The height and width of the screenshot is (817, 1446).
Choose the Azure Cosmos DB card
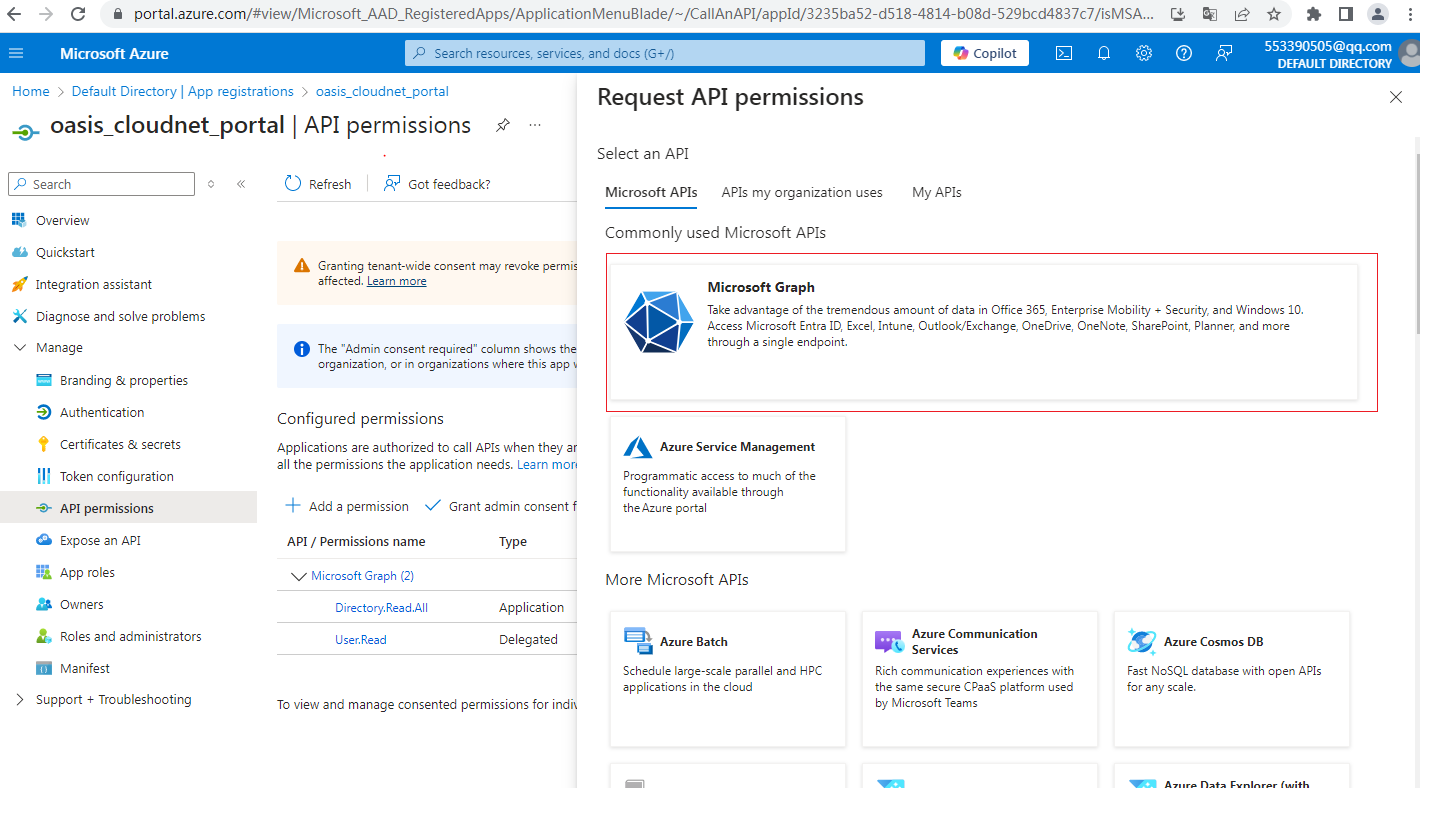(x=1232, y=679)
